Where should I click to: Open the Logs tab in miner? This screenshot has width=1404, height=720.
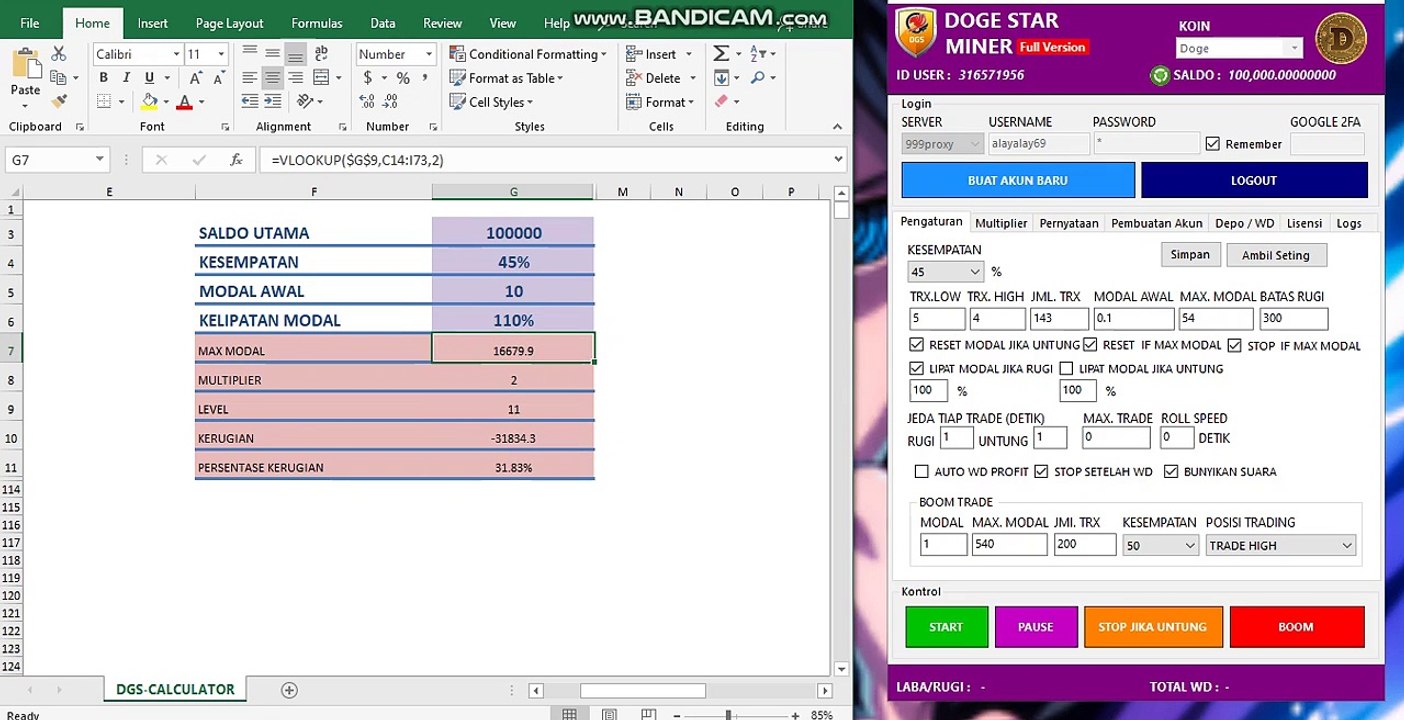point(1349,223)
